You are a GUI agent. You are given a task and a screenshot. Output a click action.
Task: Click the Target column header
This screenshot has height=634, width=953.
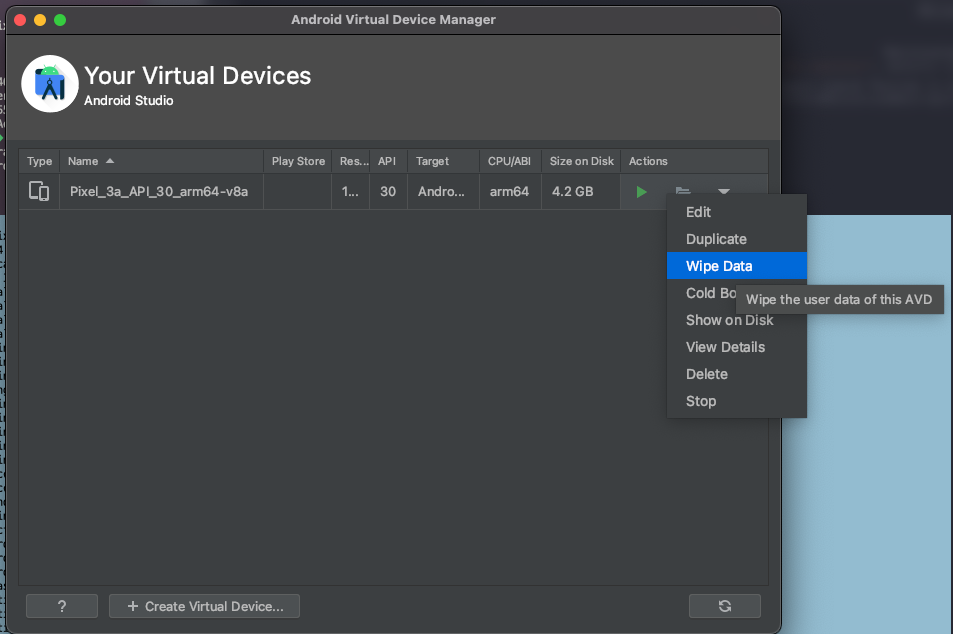click(443, 161)
